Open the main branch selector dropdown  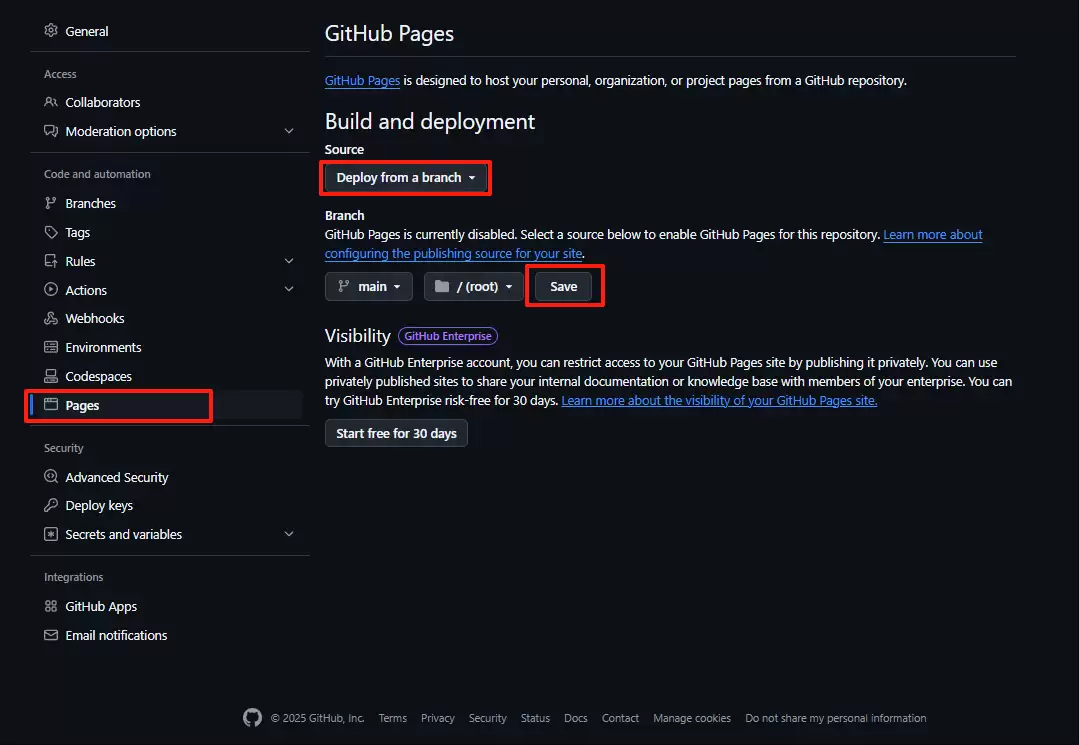pos(369,286)
